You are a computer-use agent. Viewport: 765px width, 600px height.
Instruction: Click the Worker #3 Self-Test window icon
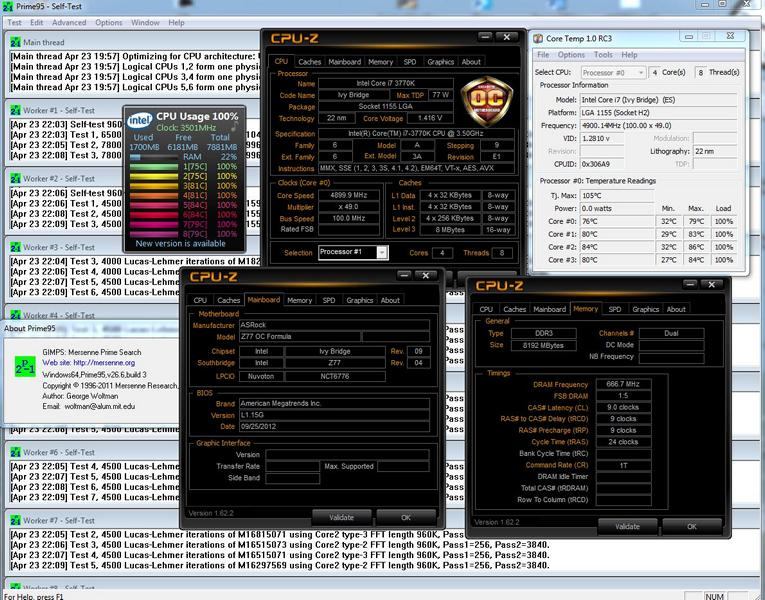(15, 247)
